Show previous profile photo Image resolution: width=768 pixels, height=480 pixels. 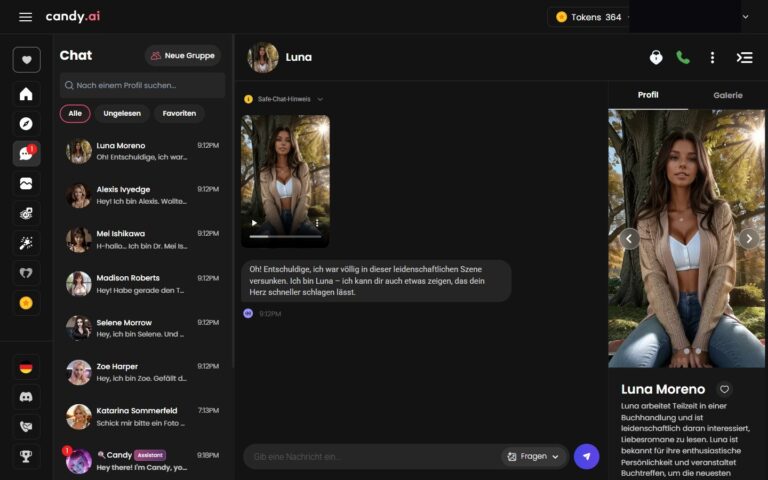629,239
